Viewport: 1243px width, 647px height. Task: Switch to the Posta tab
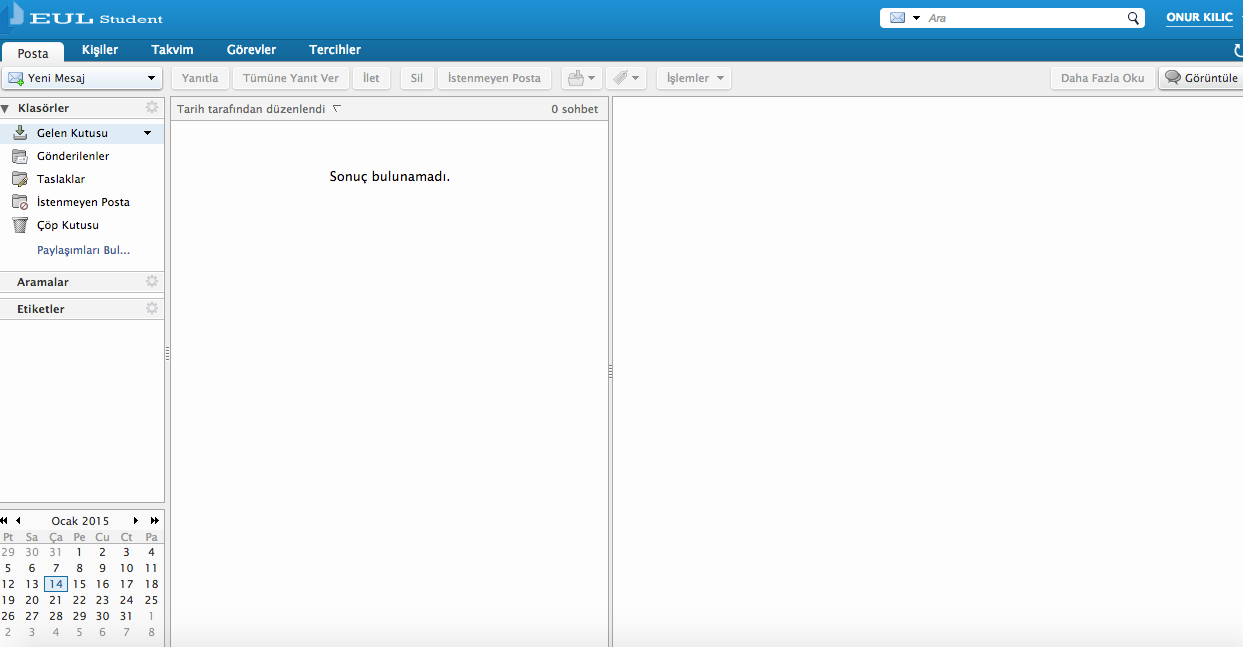point(33,52)
